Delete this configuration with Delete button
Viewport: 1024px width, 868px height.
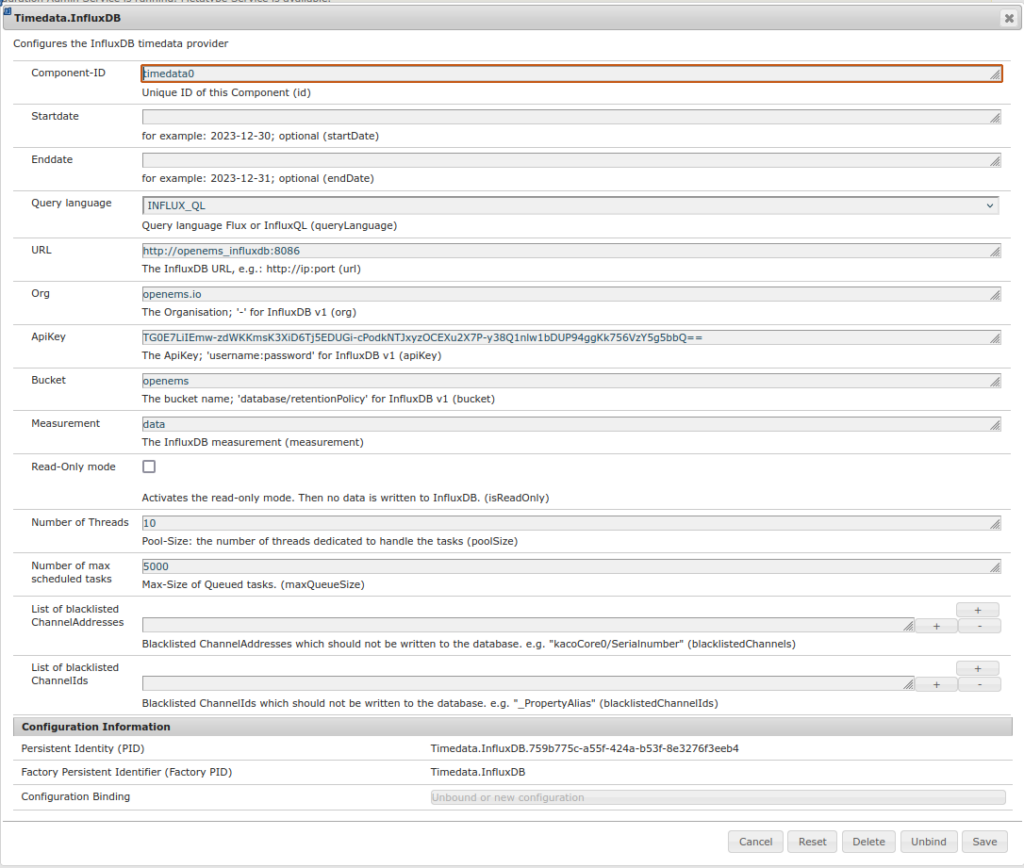click(868, 842)
